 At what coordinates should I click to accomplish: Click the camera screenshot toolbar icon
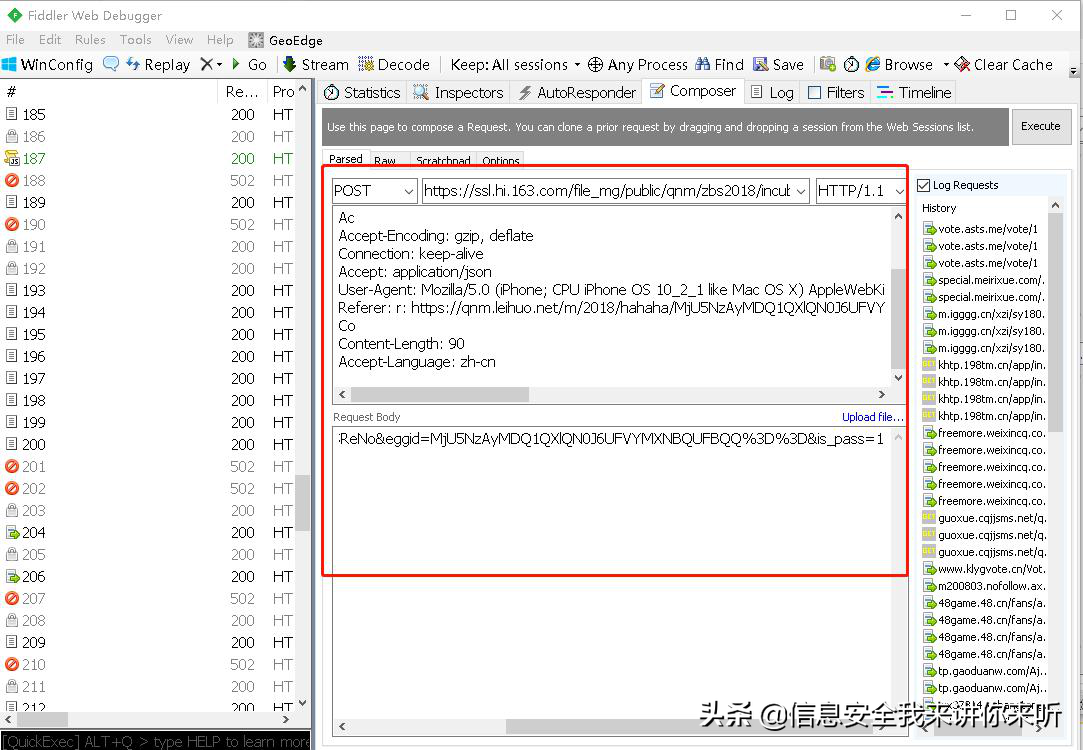(x=827, y=64)
